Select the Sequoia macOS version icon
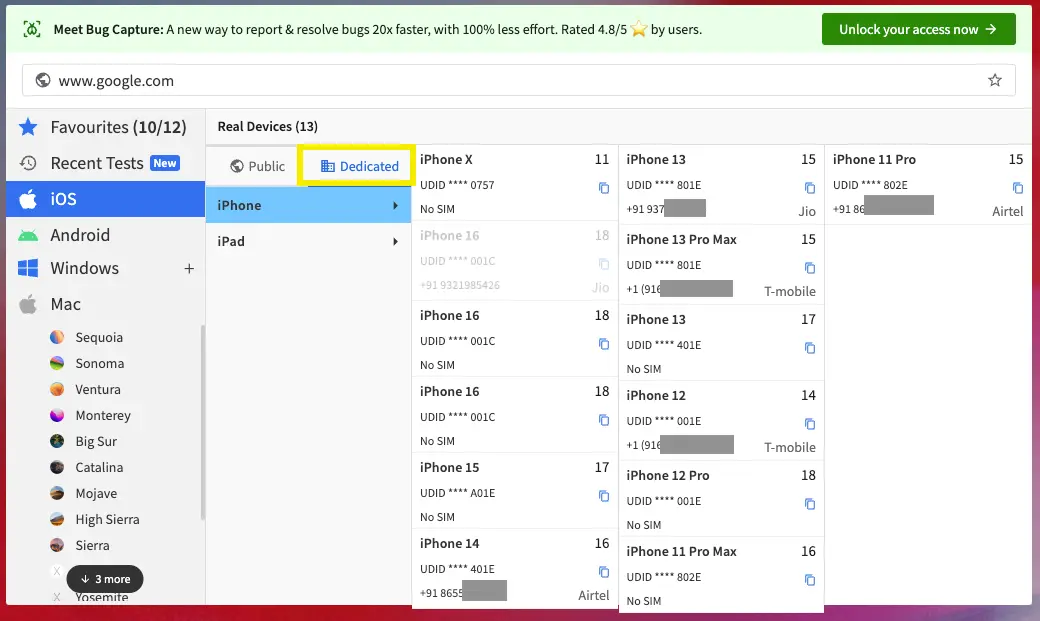Viewport: 1040px width, 621px height. pyautogui.click(x=58, y=338)
